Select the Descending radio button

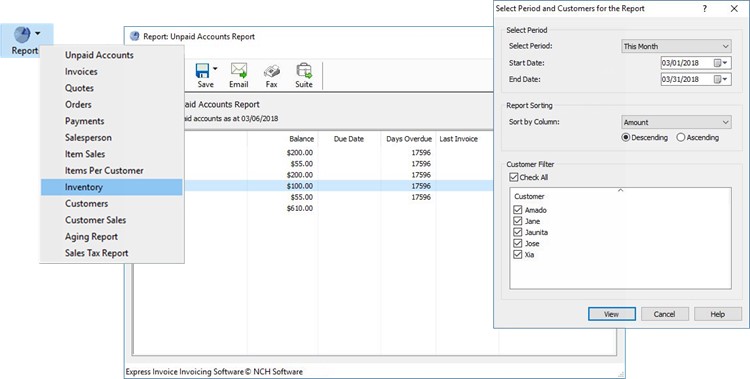625,138
